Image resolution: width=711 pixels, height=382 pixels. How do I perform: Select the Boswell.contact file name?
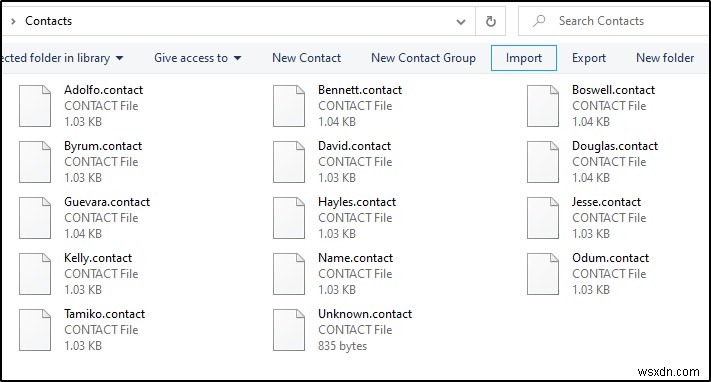pyautogui.click(x=614, y=90)
